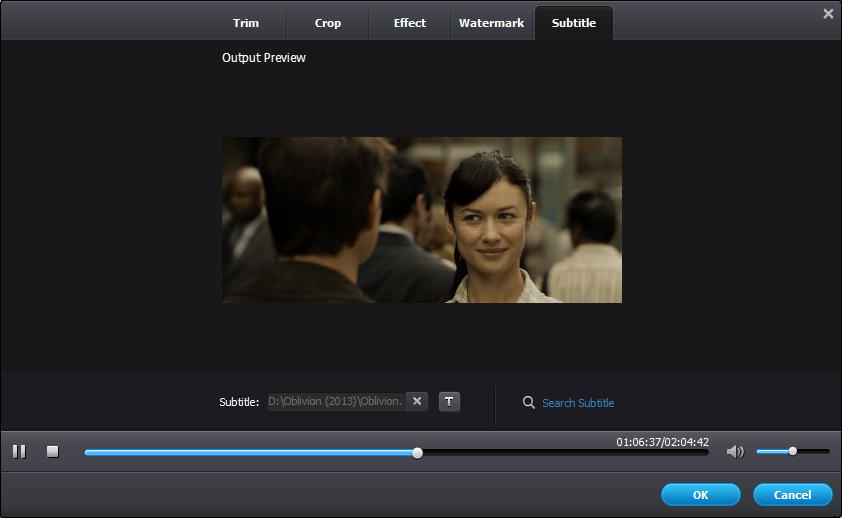The width and height of the screenshot is (842, 518).
Task: Click the subtitle file path field
Action: (x=337, y=401)
